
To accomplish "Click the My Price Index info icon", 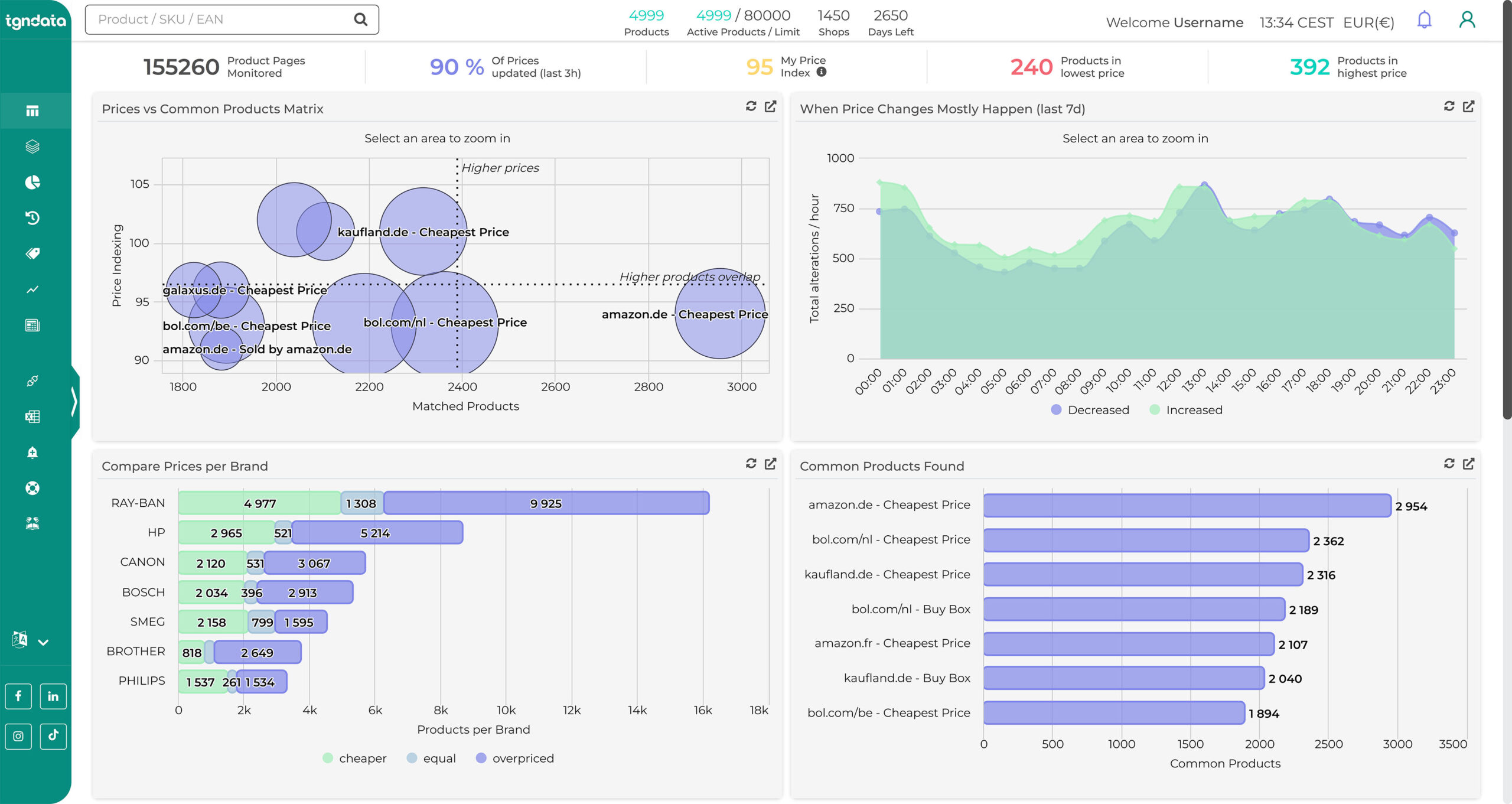I will 822,72.
